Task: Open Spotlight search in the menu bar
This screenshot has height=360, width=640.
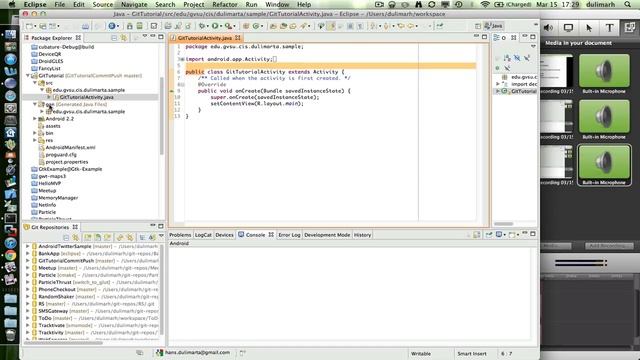Action: coord(627,4)
